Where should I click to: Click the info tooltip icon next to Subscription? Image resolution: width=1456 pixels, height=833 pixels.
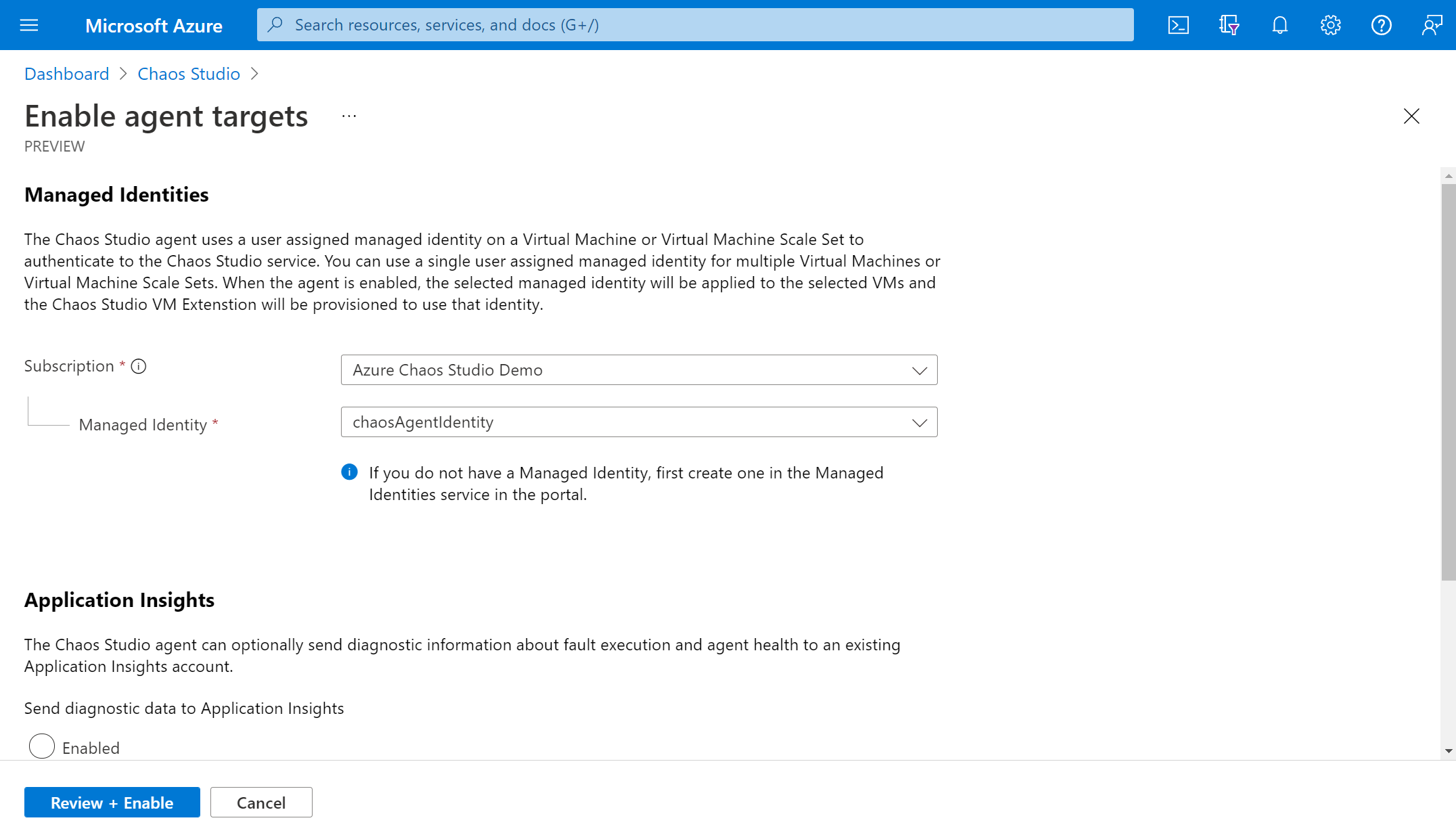click(139, 366)
